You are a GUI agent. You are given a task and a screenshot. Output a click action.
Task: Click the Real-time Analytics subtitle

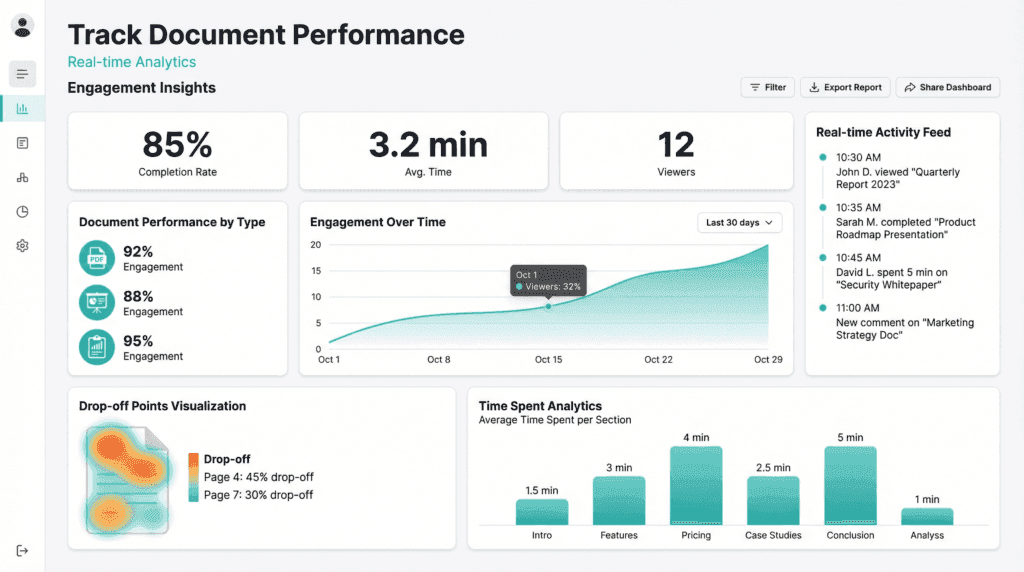(x=132, y=62)
